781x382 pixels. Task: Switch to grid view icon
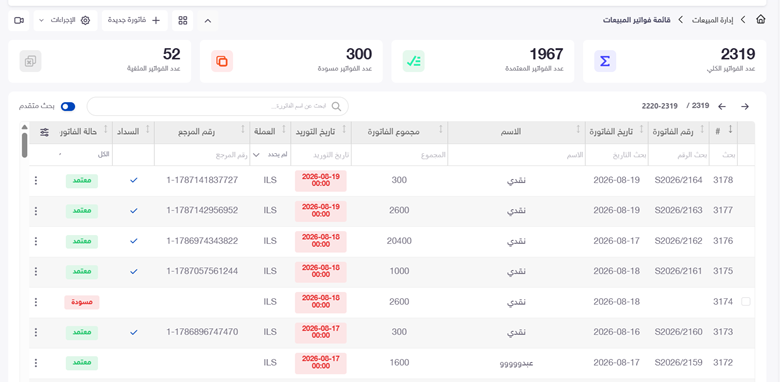183,20
